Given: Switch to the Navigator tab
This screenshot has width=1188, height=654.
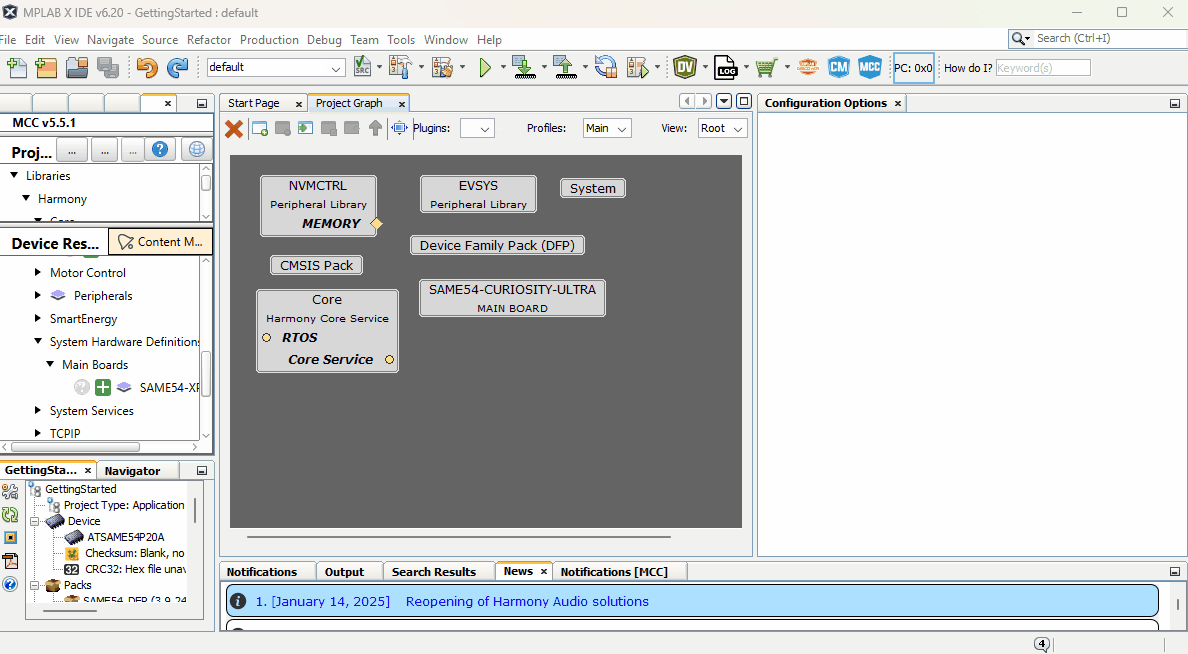Looking at the screenshot, I should point(133,471).
